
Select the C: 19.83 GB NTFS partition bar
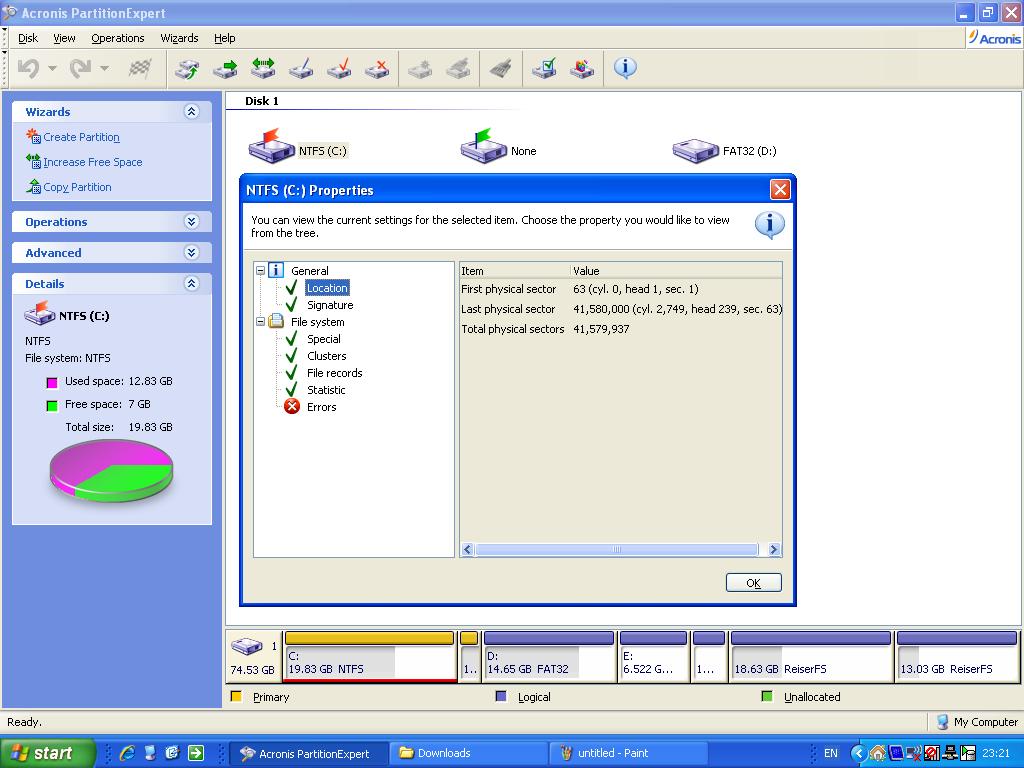click(370, 656)
